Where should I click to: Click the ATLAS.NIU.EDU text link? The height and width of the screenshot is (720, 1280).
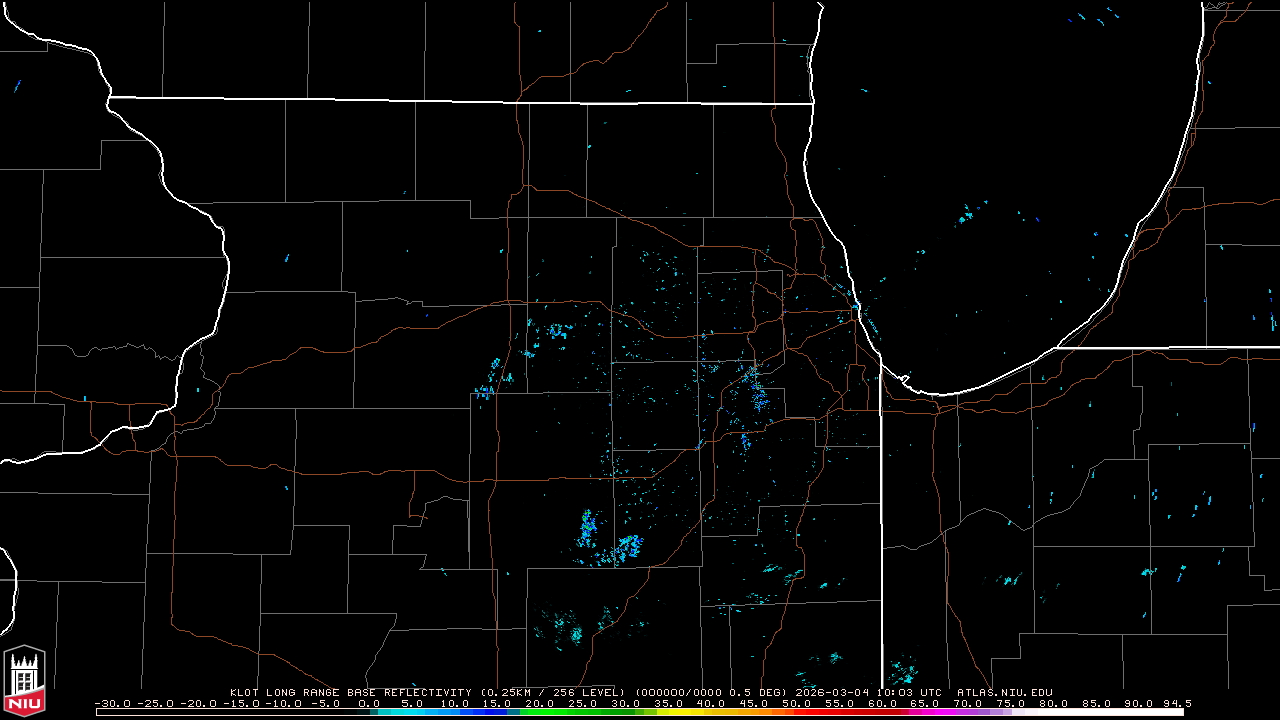pos(1004,692)
